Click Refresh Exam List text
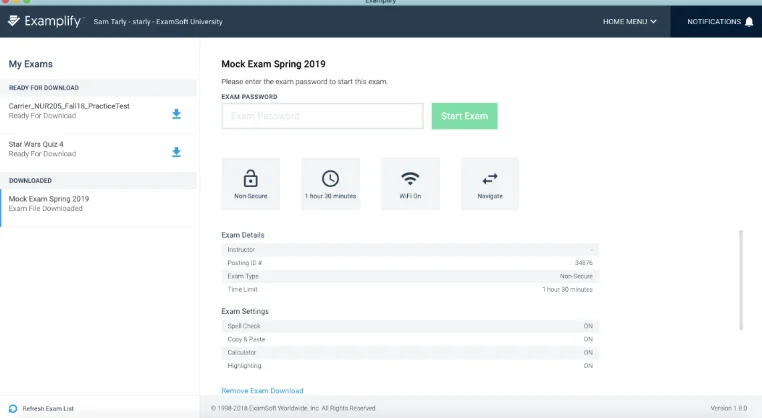The width and height of the screenshot is (762, 418). click(x=48, y=408)
